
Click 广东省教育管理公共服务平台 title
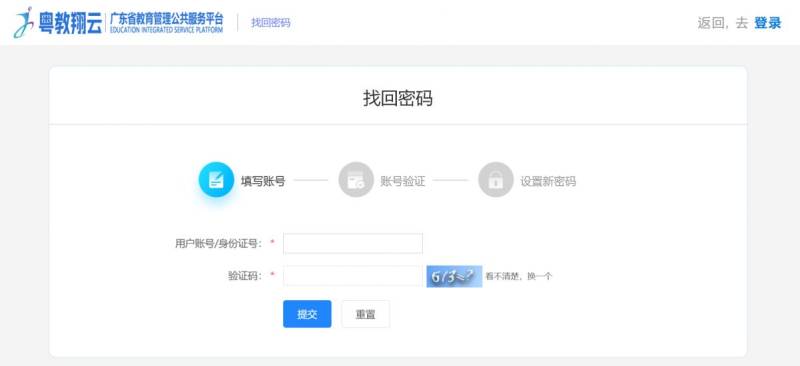tap(166, 19)
